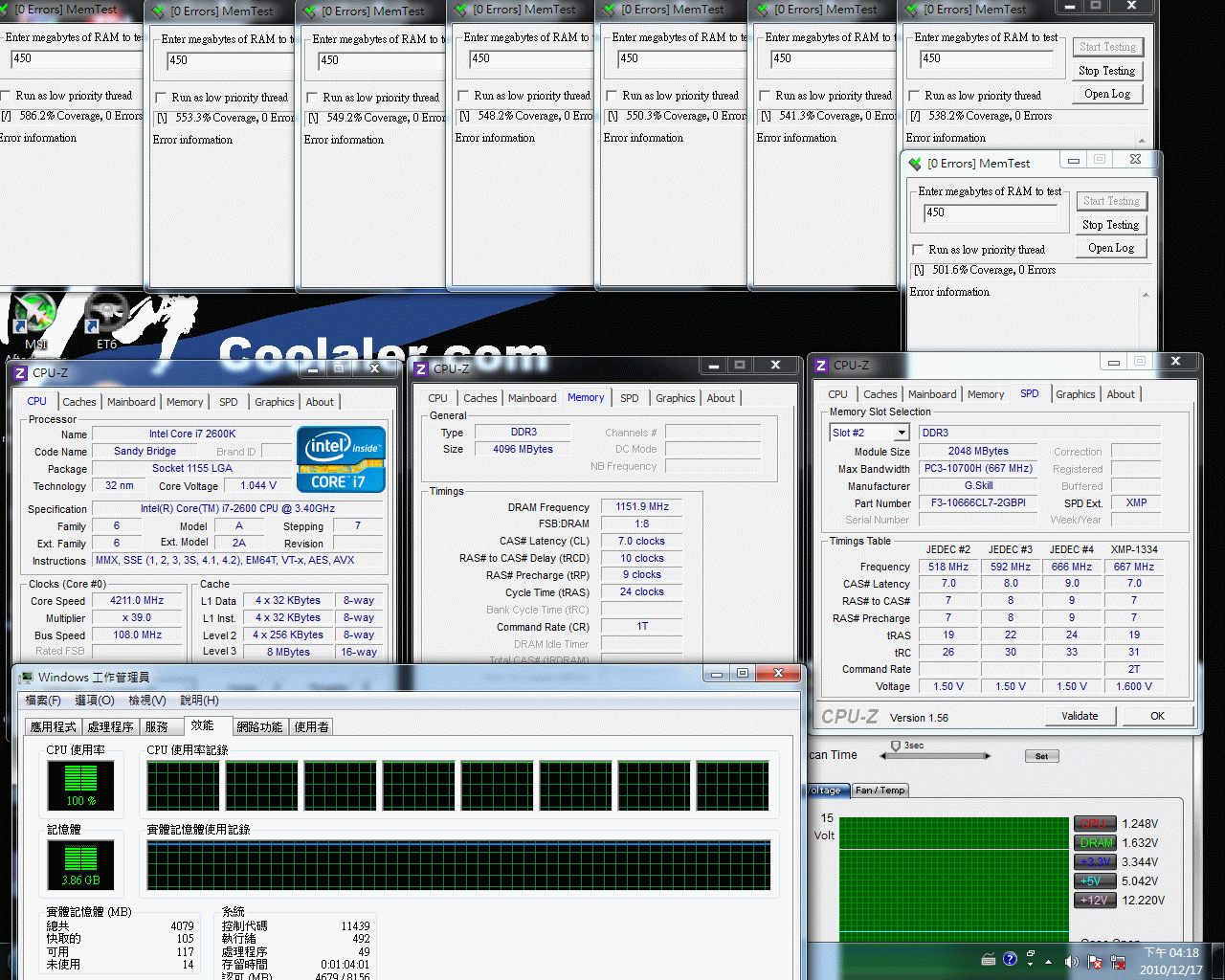
Task: Click the taskbar clock showing 04:18
Action: point(1171,961)
